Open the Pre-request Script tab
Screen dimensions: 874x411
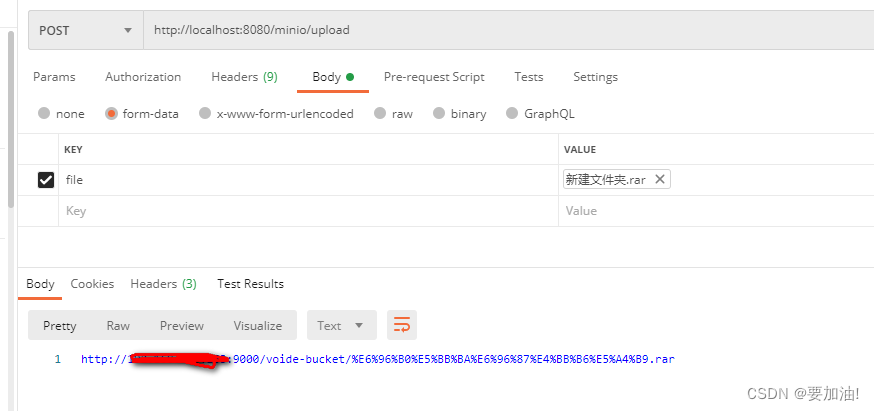(434, 77)
